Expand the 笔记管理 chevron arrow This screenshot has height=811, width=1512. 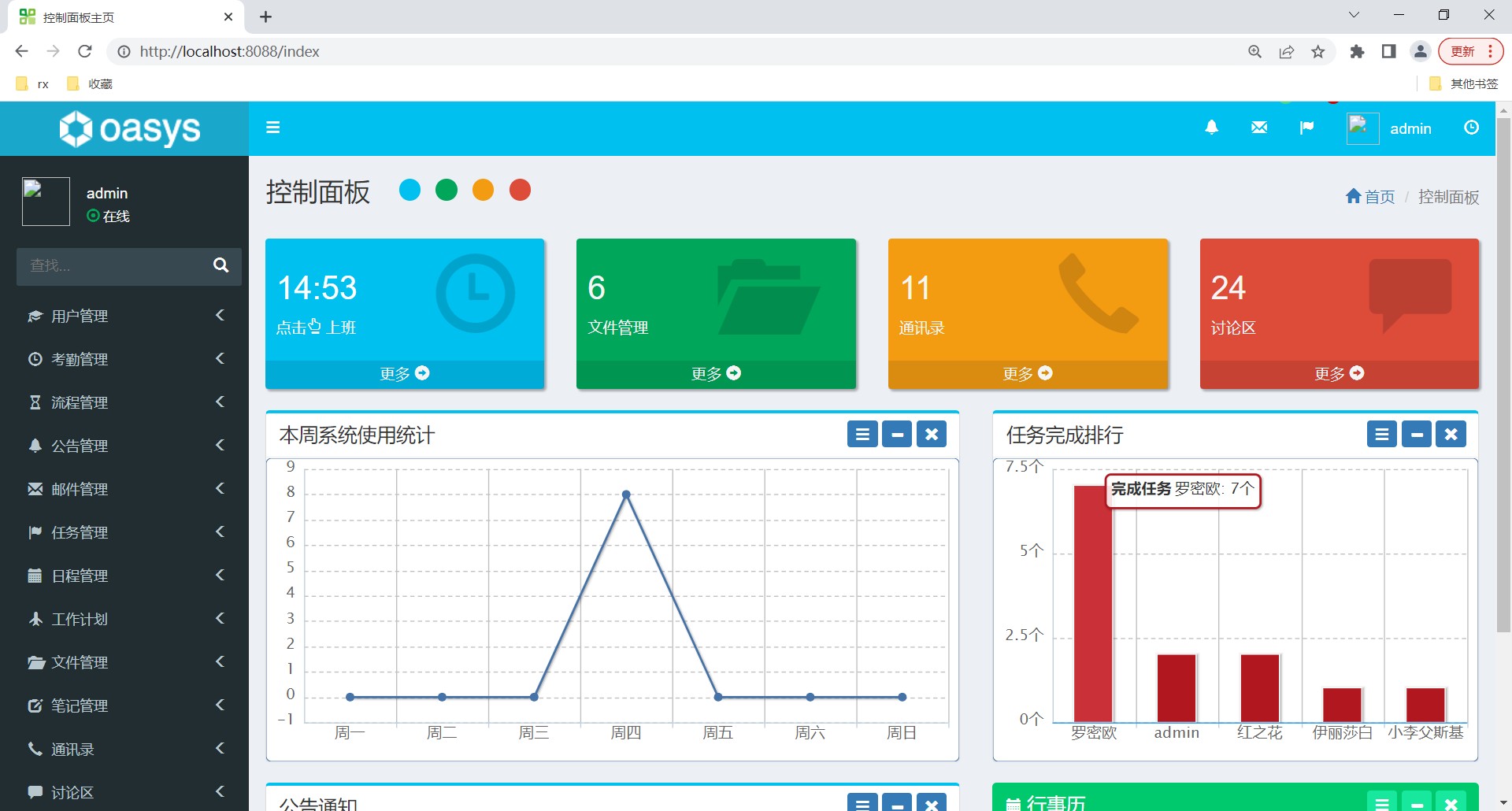tap(220, 705)
